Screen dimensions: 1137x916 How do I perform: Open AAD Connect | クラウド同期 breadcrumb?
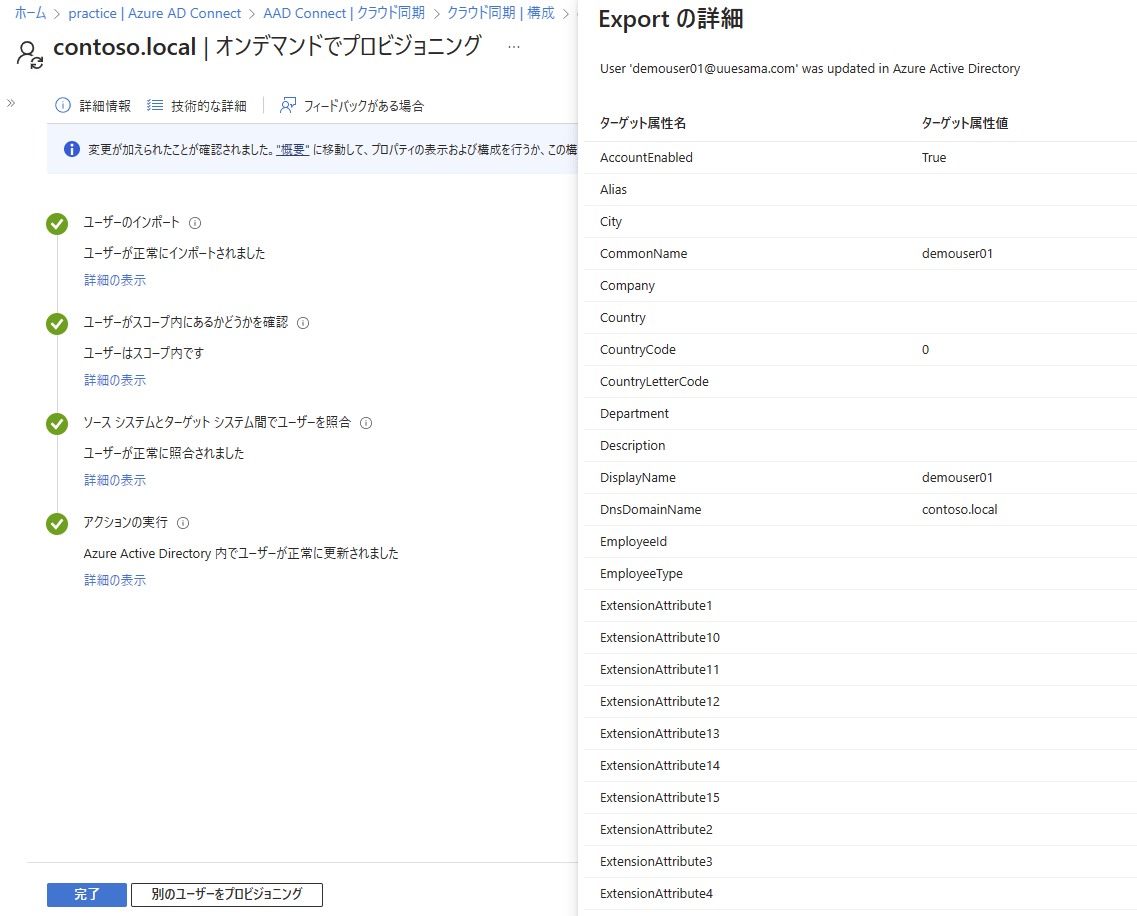[344, 13]
